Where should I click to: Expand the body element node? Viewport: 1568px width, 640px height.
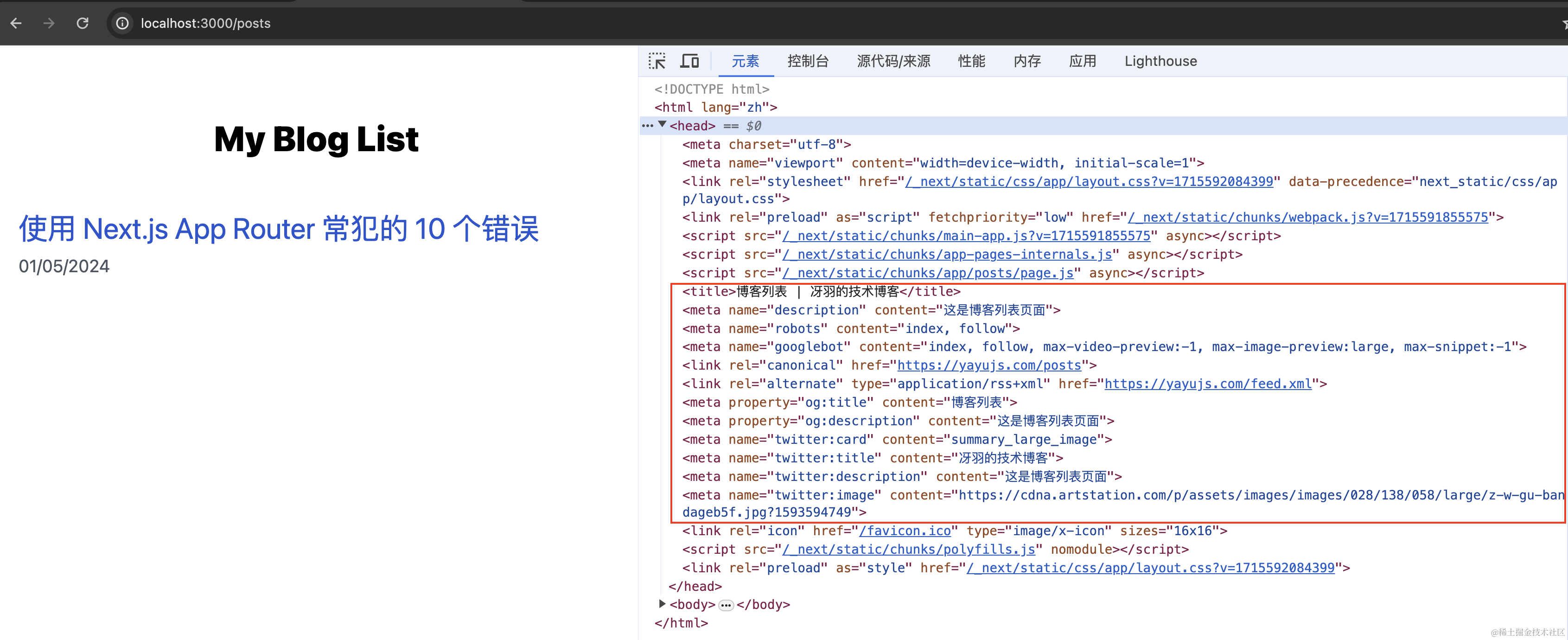coord(662,603)
